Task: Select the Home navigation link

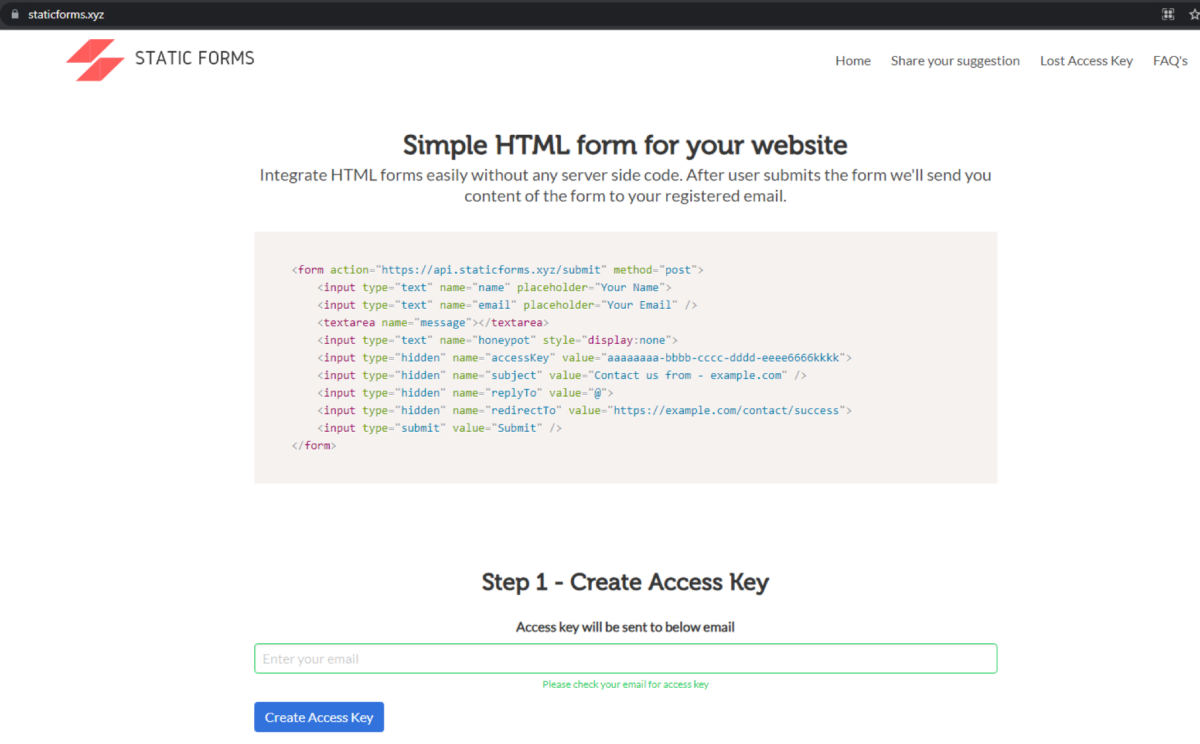Action: (x=853, y=61)
